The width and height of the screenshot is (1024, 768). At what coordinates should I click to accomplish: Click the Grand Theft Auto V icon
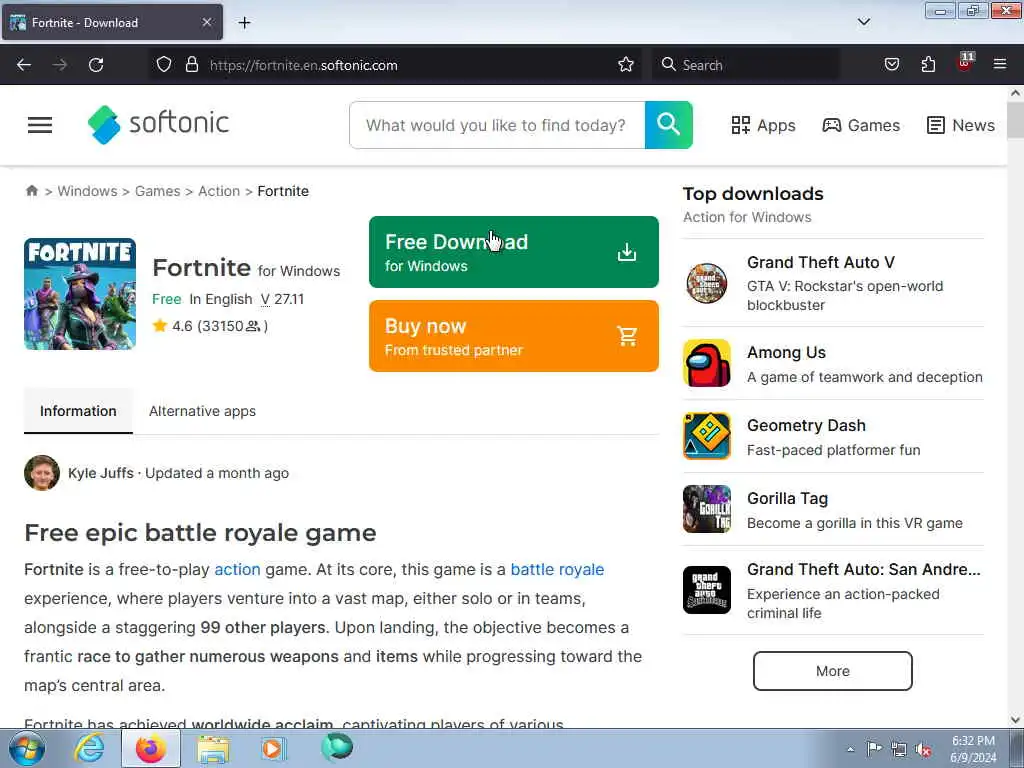point(707,283)
